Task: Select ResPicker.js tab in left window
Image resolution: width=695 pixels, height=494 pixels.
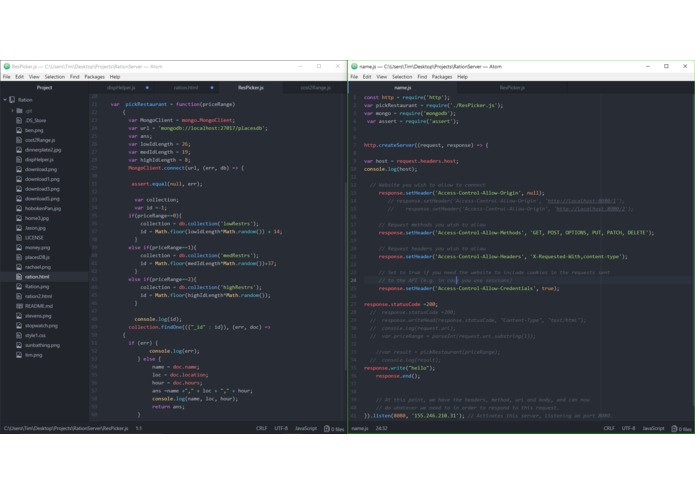Action: coord(250,88)
